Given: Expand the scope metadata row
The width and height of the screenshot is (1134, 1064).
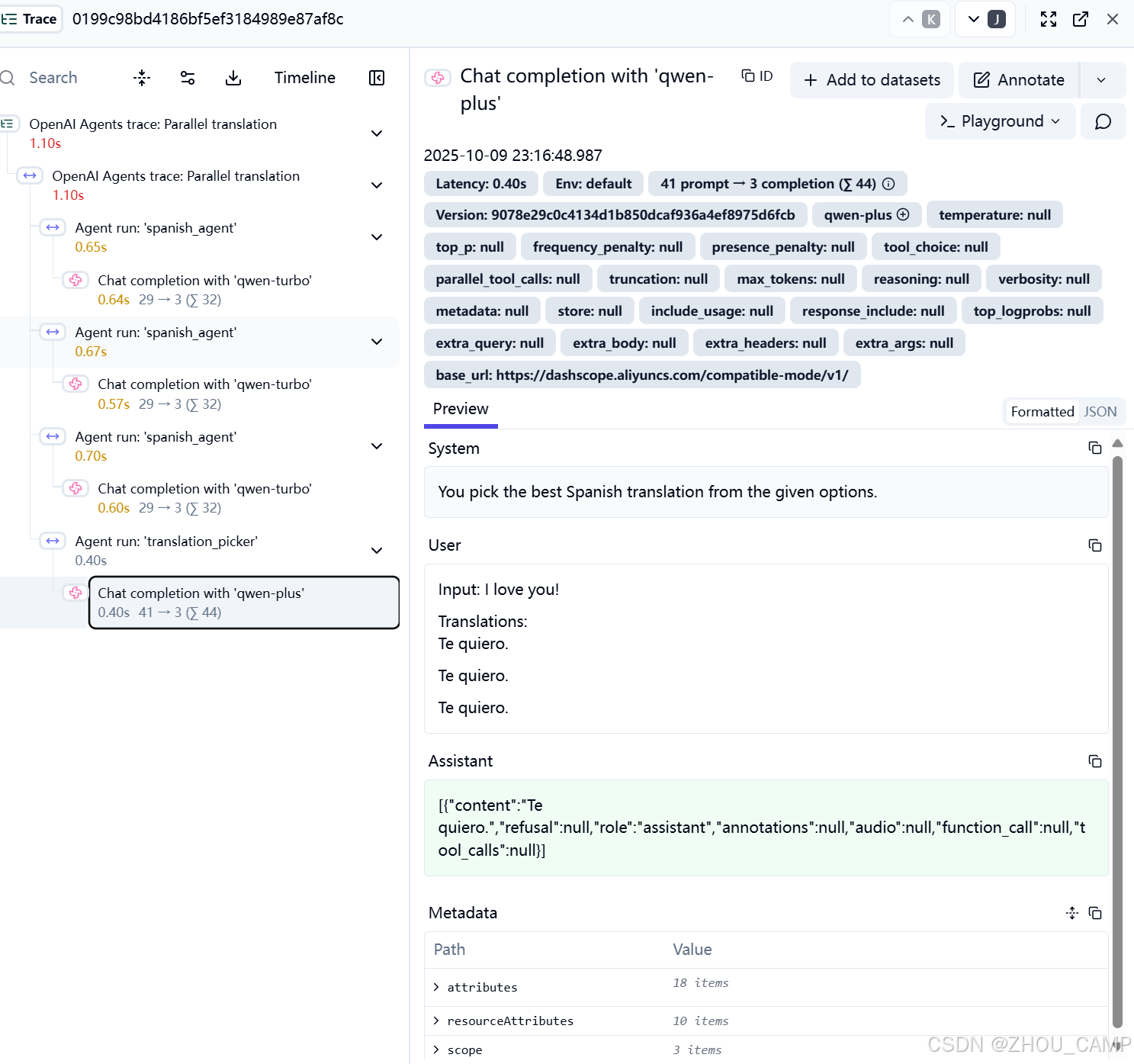Looking at the screenshot, I should pos(436,1050).
